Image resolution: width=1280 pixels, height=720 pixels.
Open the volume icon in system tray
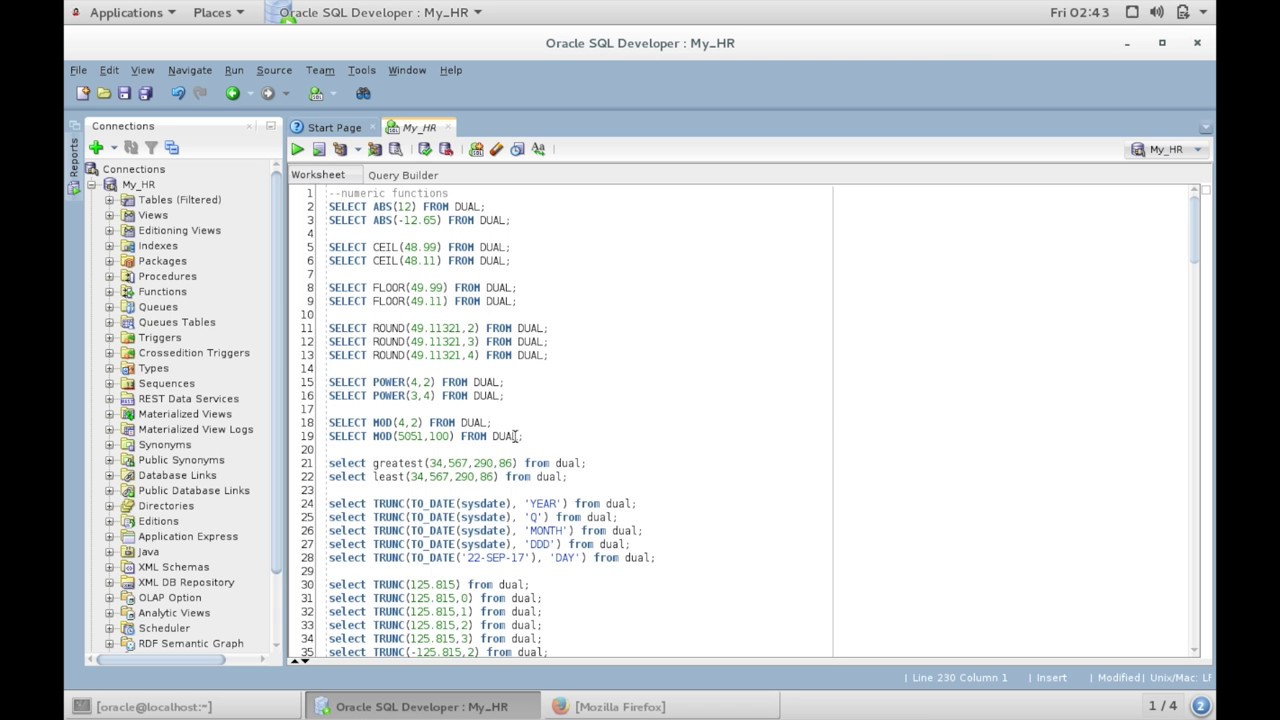click(1157, 12)
